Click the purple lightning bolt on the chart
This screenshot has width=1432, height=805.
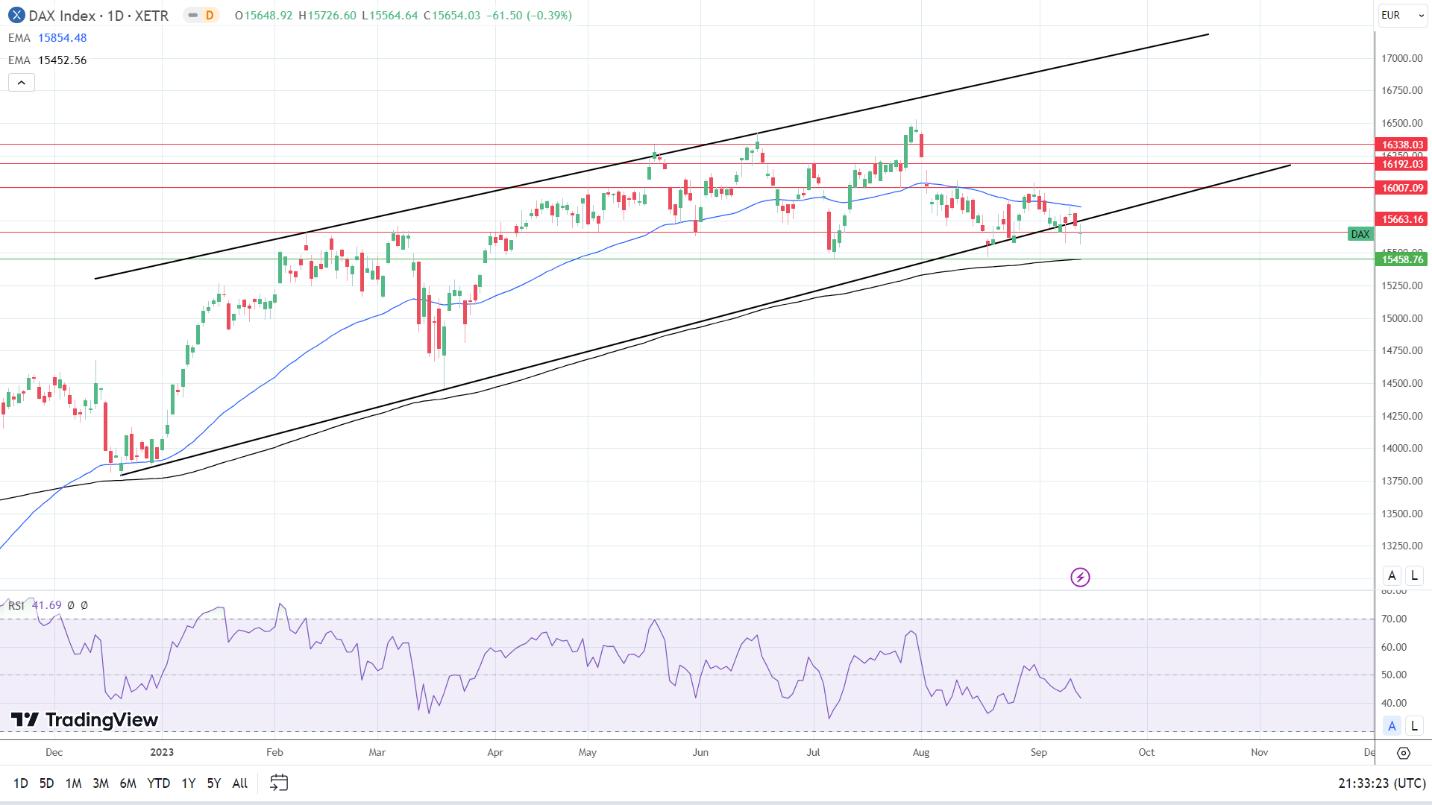(1080, 577)
